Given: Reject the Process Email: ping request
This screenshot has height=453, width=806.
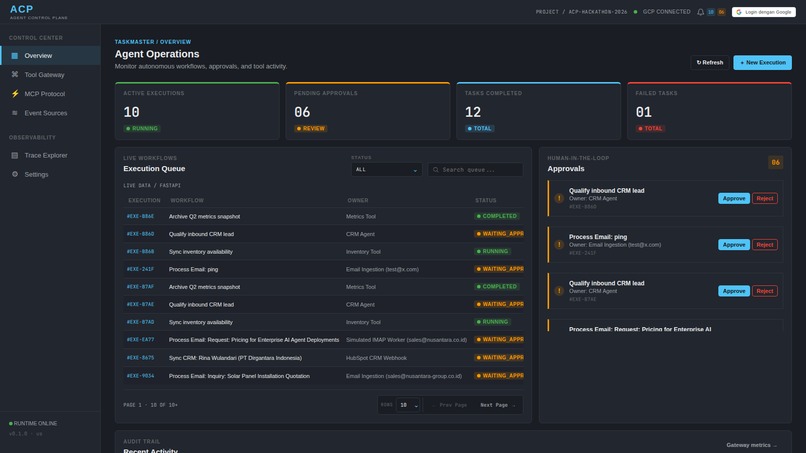Looking at the screenshot, I should [764, 244].
